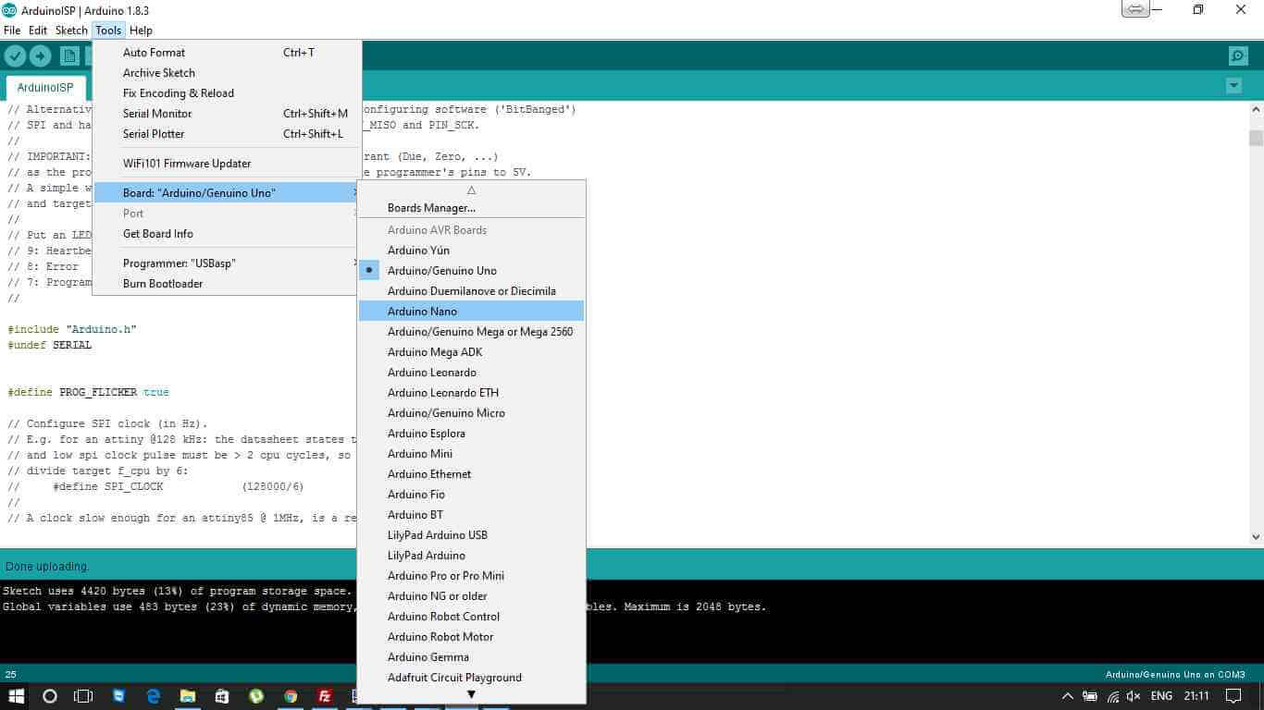Click the Upload arrow button

point(40,57)
